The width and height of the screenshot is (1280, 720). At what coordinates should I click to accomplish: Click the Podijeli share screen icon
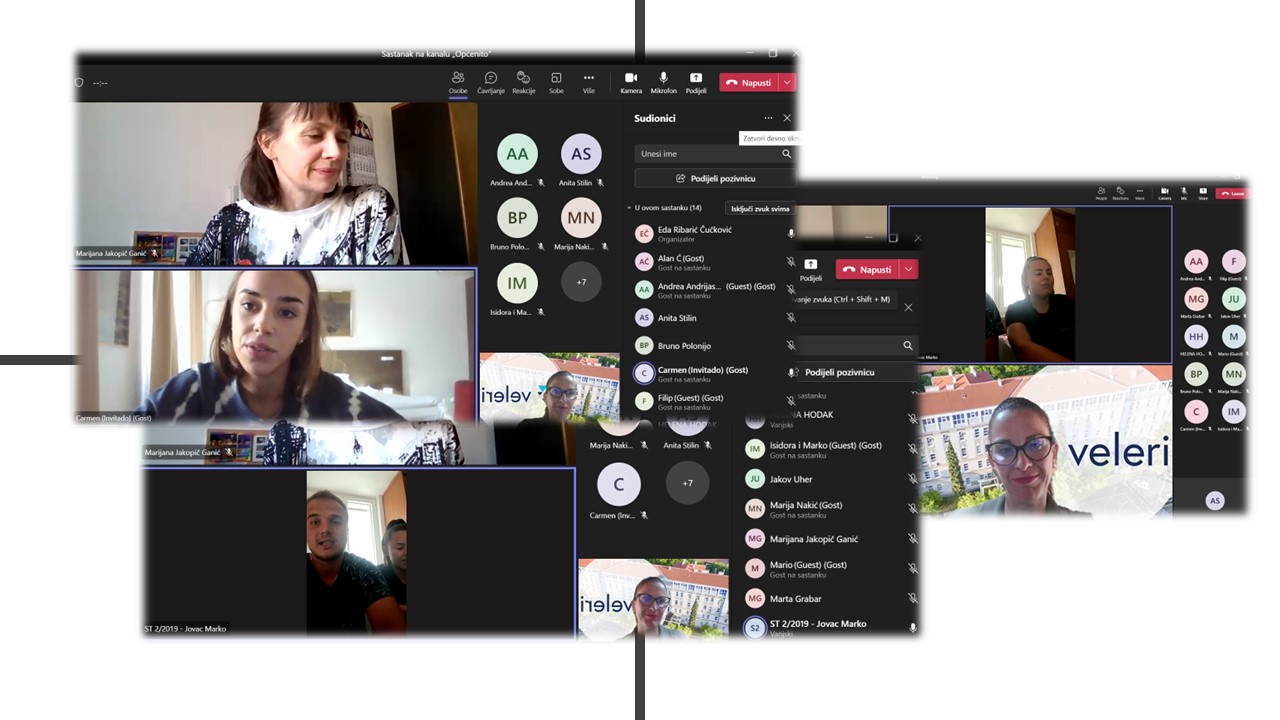pos(696,82)
